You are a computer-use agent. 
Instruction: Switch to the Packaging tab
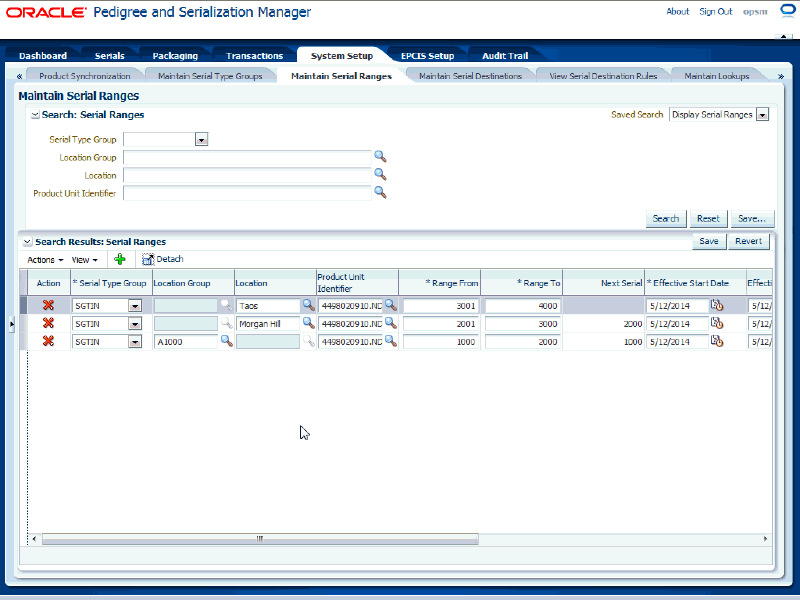tap(175, 56)
